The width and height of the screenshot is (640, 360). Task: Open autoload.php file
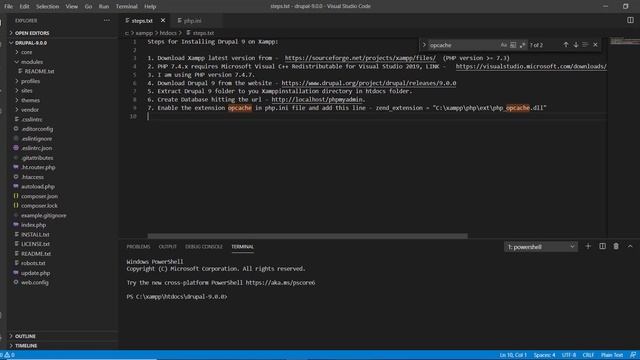point(38,187)
